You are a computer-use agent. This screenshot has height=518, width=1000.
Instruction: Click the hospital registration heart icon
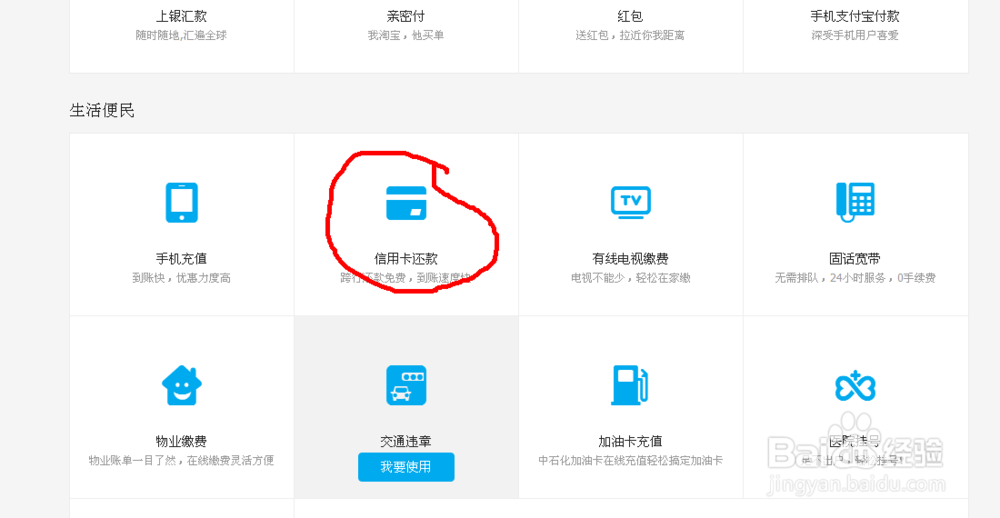(855, 387)
